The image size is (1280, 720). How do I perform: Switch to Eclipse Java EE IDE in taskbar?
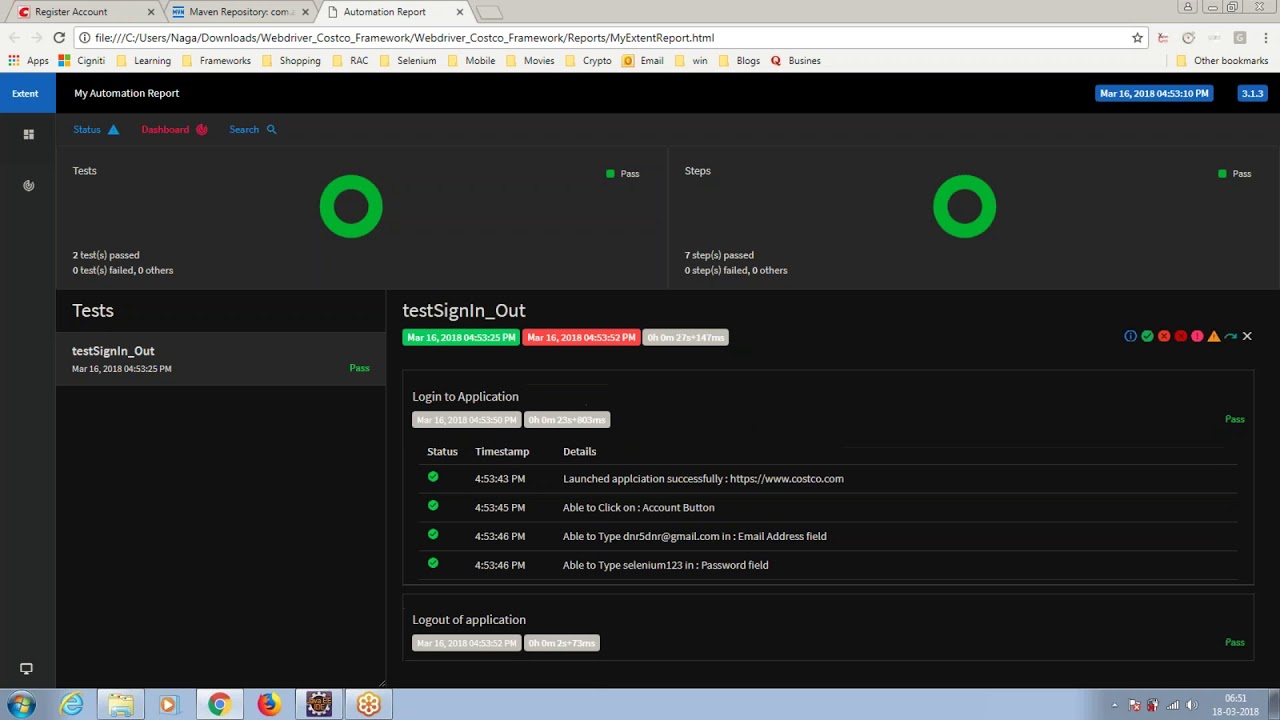tap(319, 705)
